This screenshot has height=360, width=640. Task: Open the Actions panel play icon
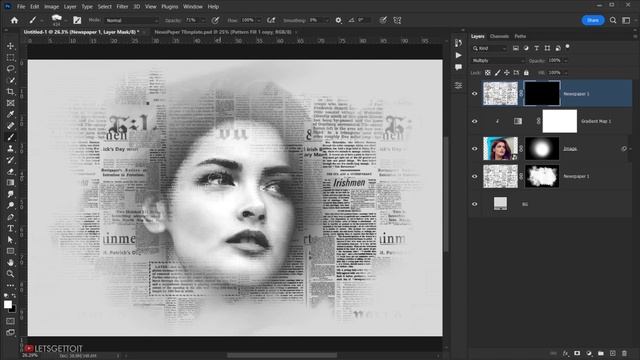(x=458, y=55)
